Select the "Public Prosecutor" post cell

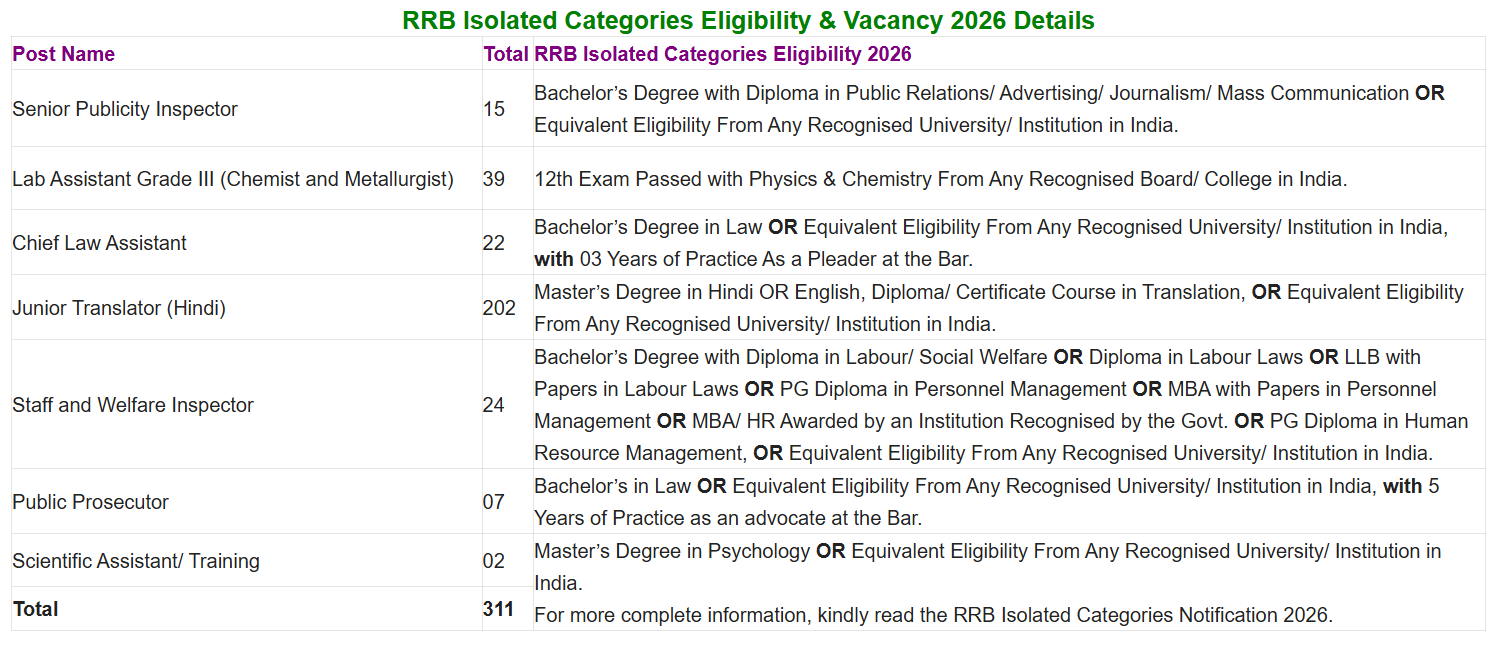91,502
